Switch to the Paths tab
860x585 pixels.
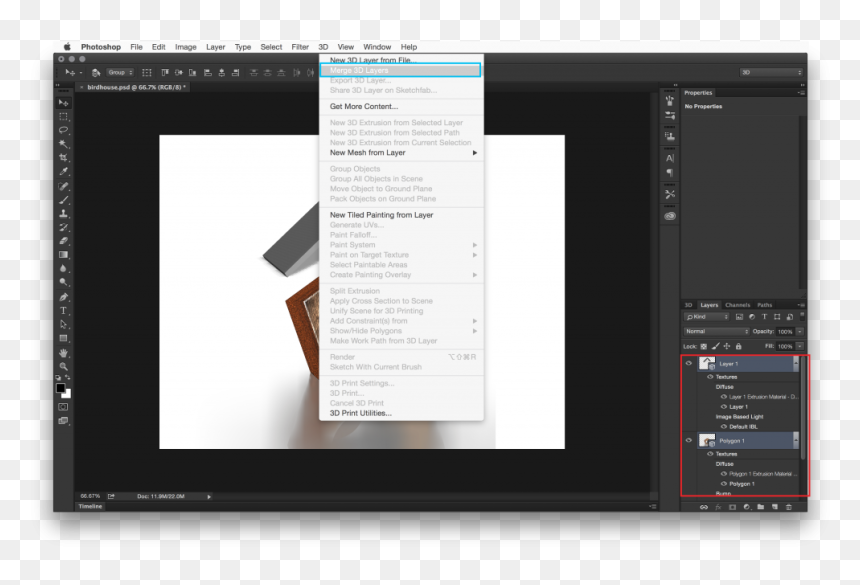[x=765, y=305]
